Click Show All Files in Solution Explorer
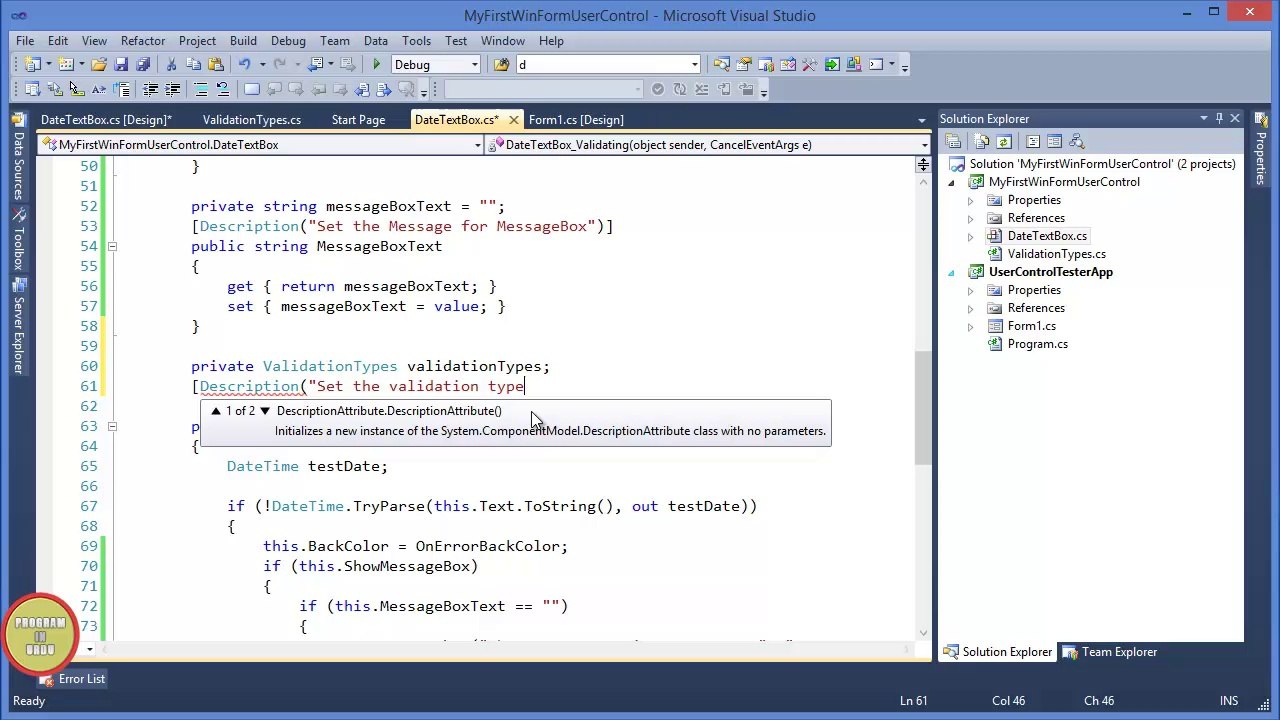This screenshot has height=720, width=1280. (x=981, y=142)
